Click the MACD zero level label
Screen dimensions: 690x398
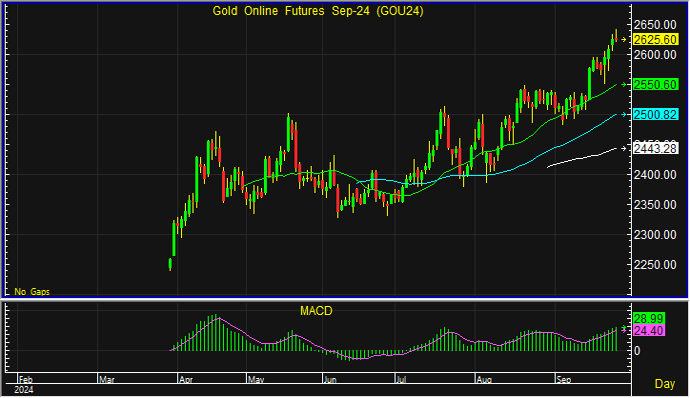(637, 351)
